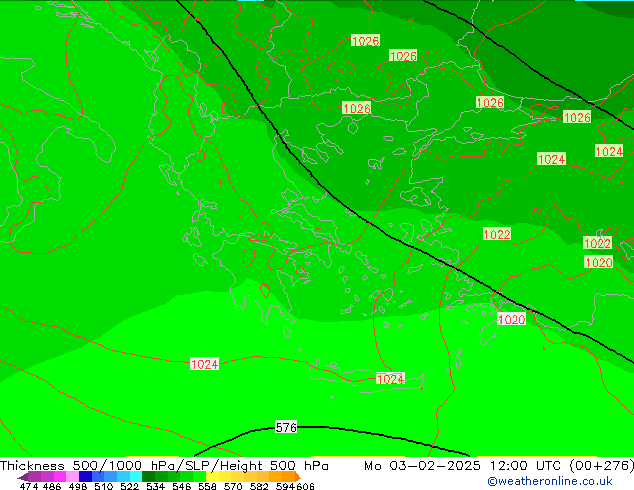Screen dimensions: 634x490
Task: Click the light pink legend swatch
Action: click(x=72, y=477)
